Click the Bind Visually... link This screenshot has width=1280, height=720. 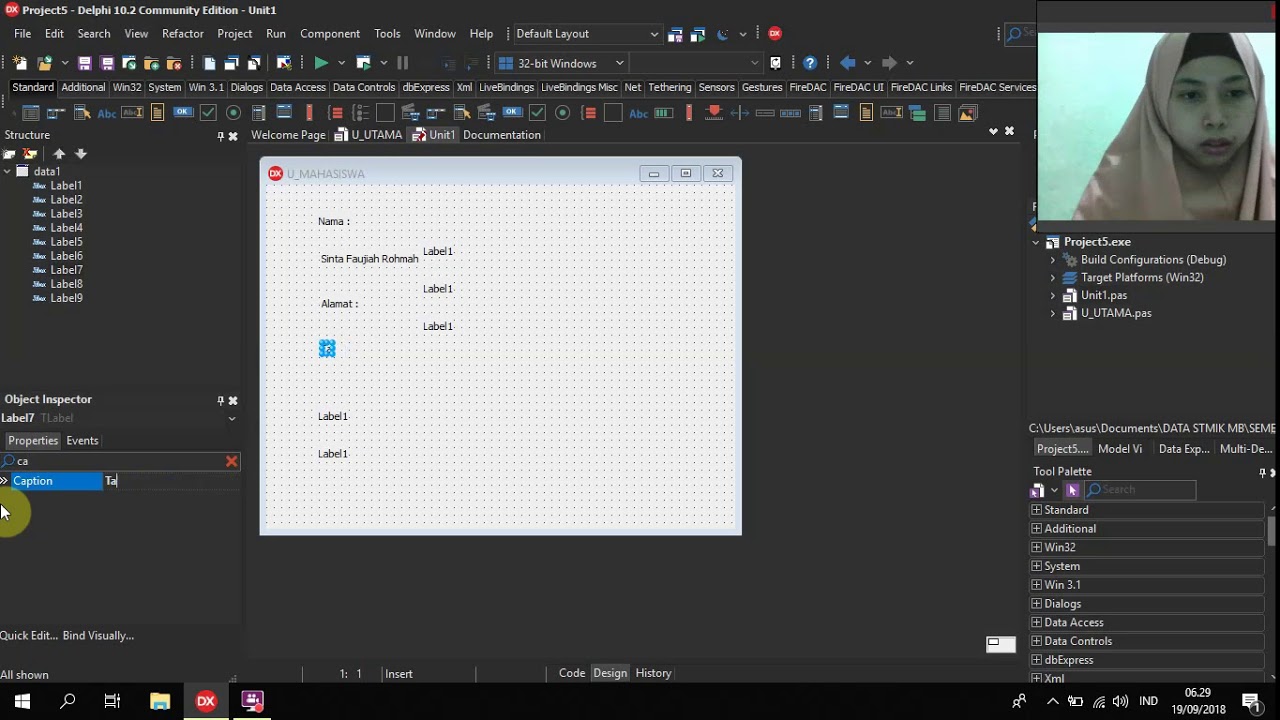(x=98, y=635)
